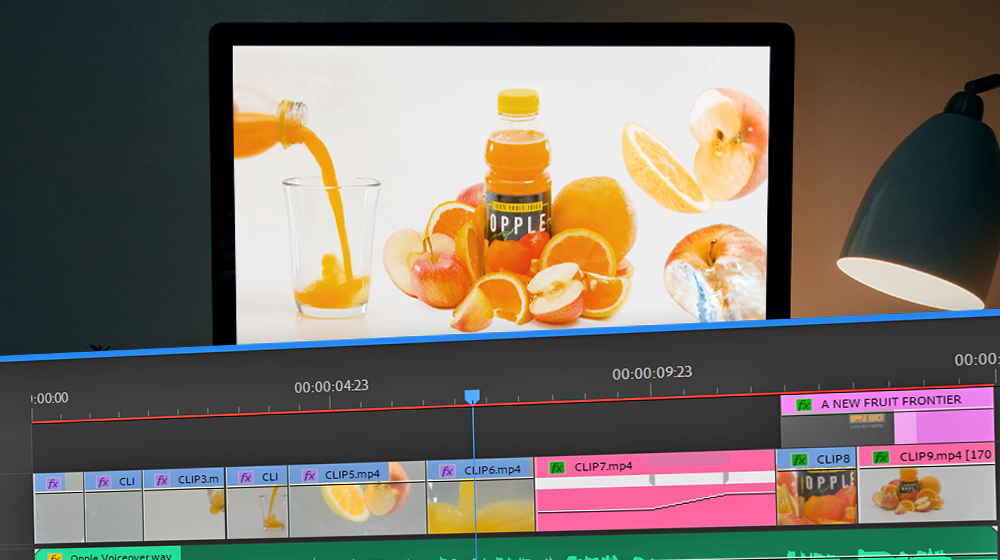Click the fx badge on CLIP9.mp4
Screen dimensions: 1000x560
(x=881, y=457)
